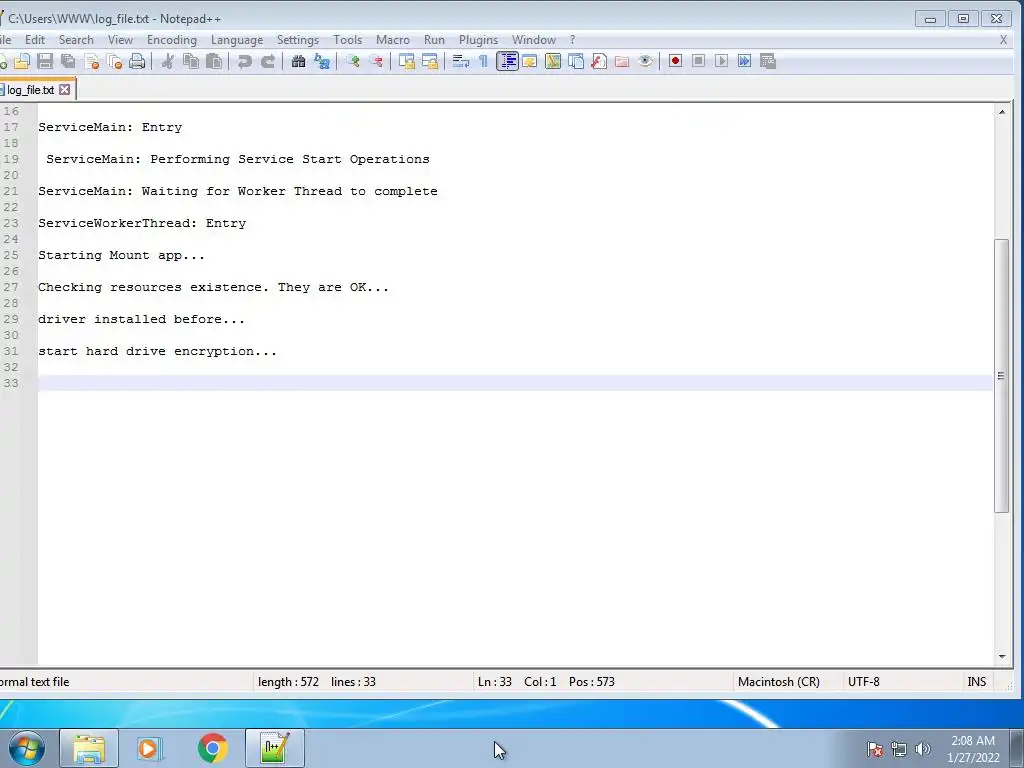Click the Copy toolbar icon
Image resolution: width=1024 pixels, height=768 pixels.
coord(191,61)
